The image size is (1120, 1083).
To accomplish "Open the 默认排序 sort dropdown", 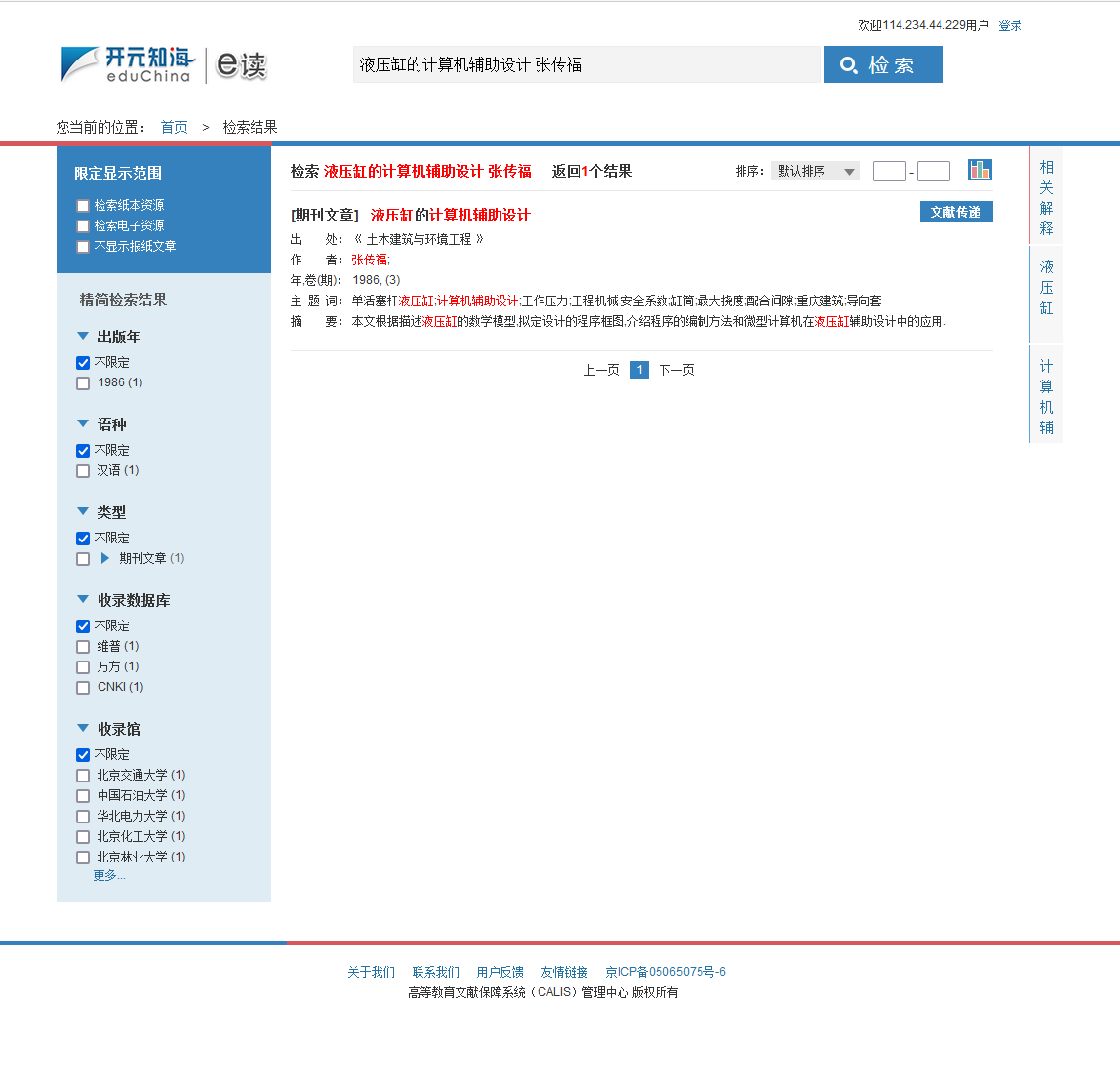I will (816, 170).
